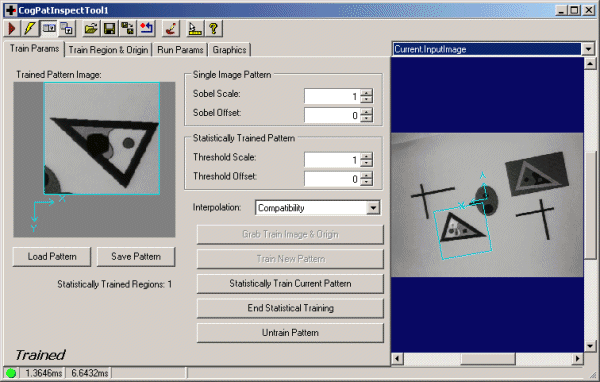Click the Untrain Pattern button
The width and height of the screenshot is (600, 382).
click(290, 333)
